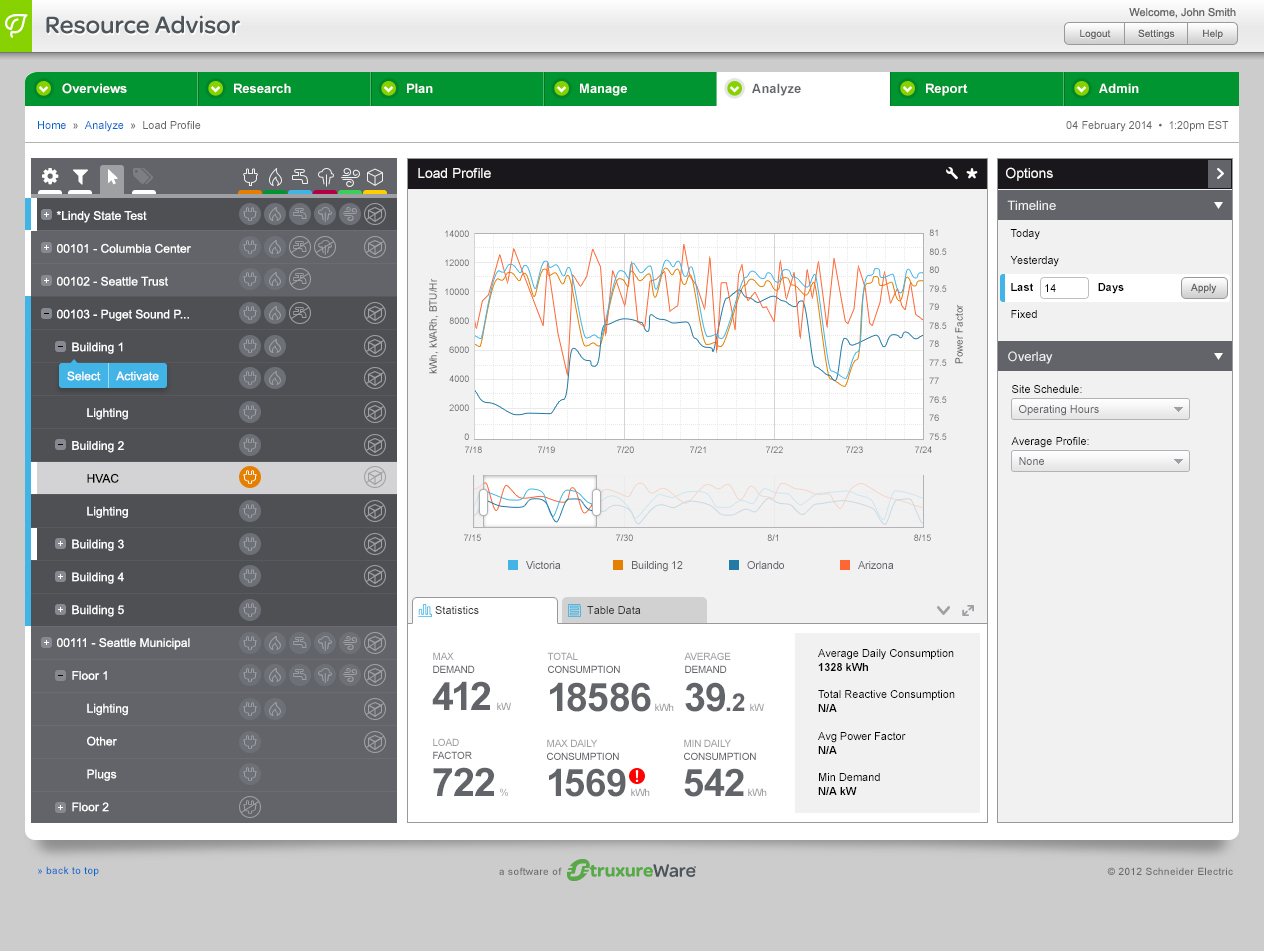Open Settings in the top bar
The width and height of the screenshot is (1264, 951).
(1156, 33)
